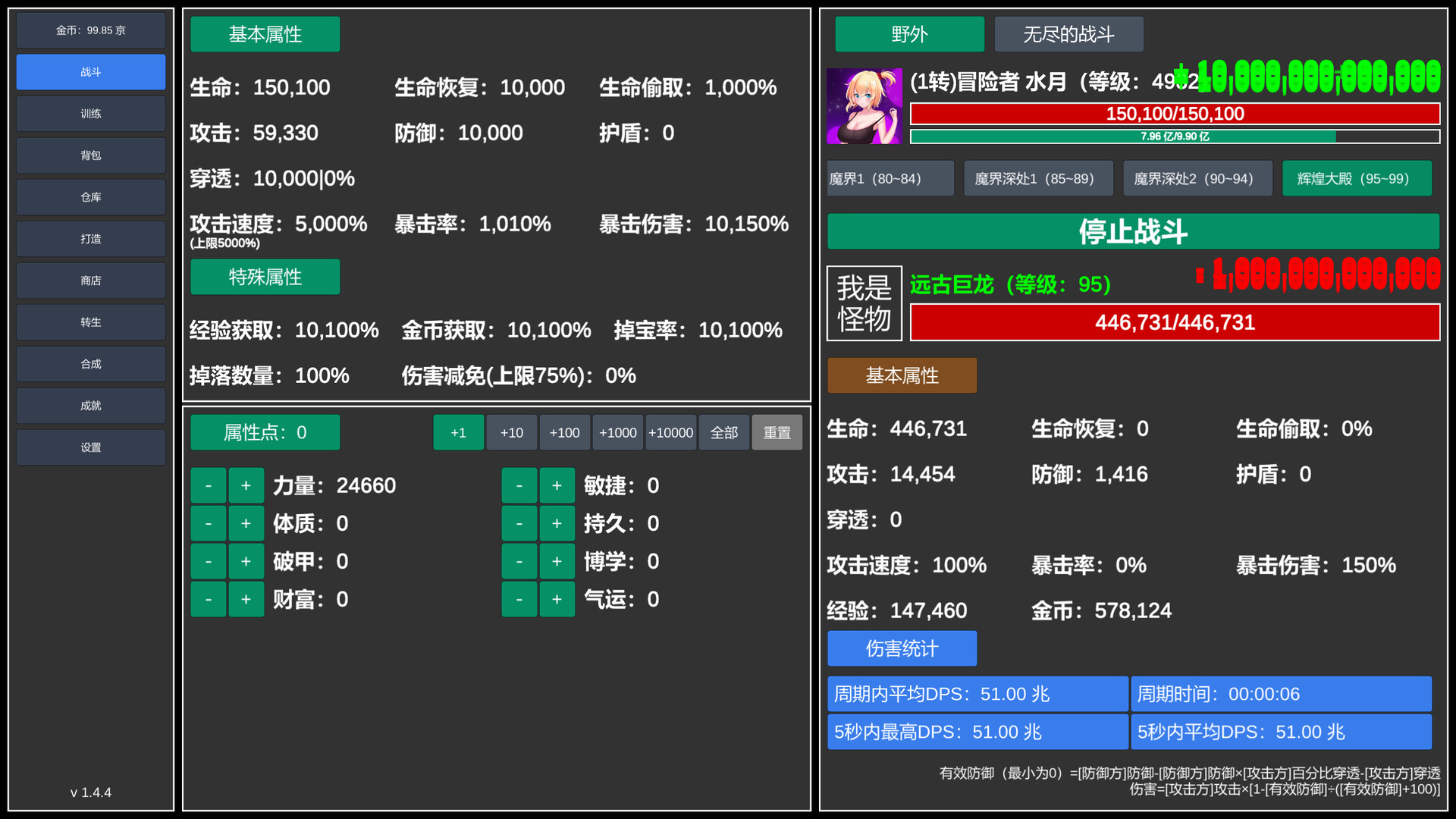The width and height of the screenshot is (1456, 819).
Task: Select the 魔界1 (80~84) battle zone
Action: tap(890, 178)
